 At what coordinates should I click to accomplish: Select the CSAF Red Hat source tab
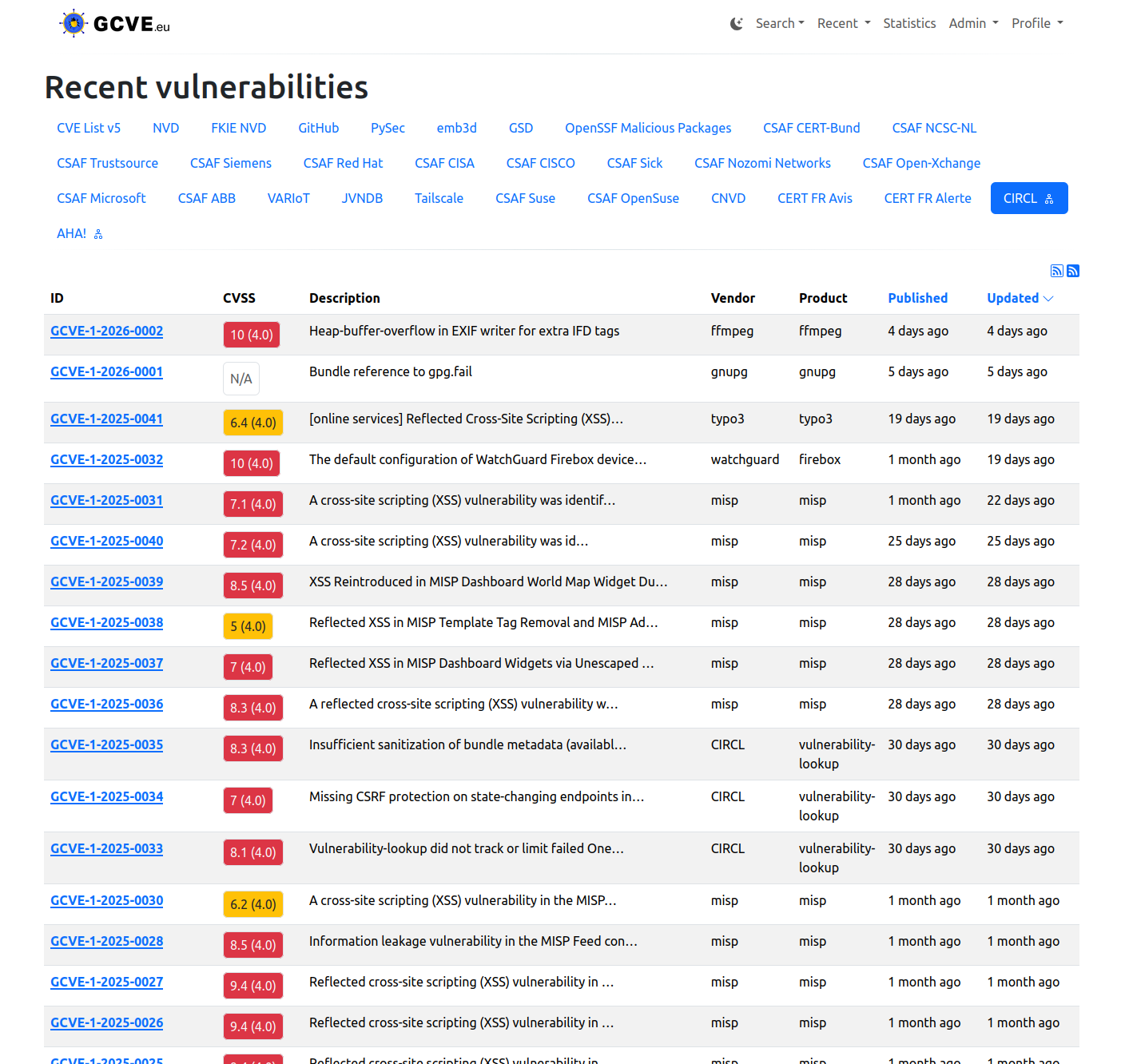343,163
